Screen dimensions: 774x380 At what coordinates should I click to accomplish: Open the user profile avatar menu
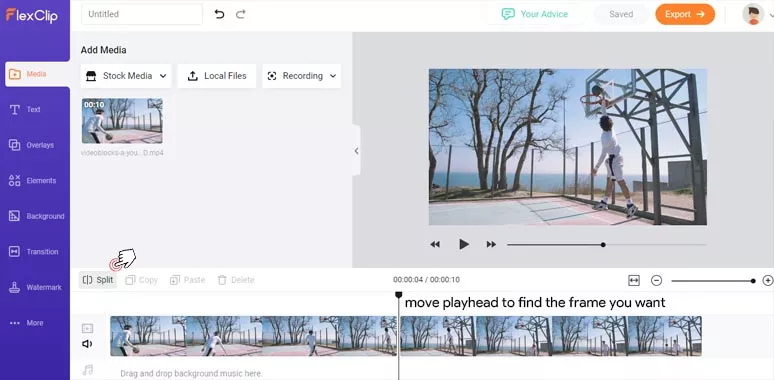tap(753, 14)
